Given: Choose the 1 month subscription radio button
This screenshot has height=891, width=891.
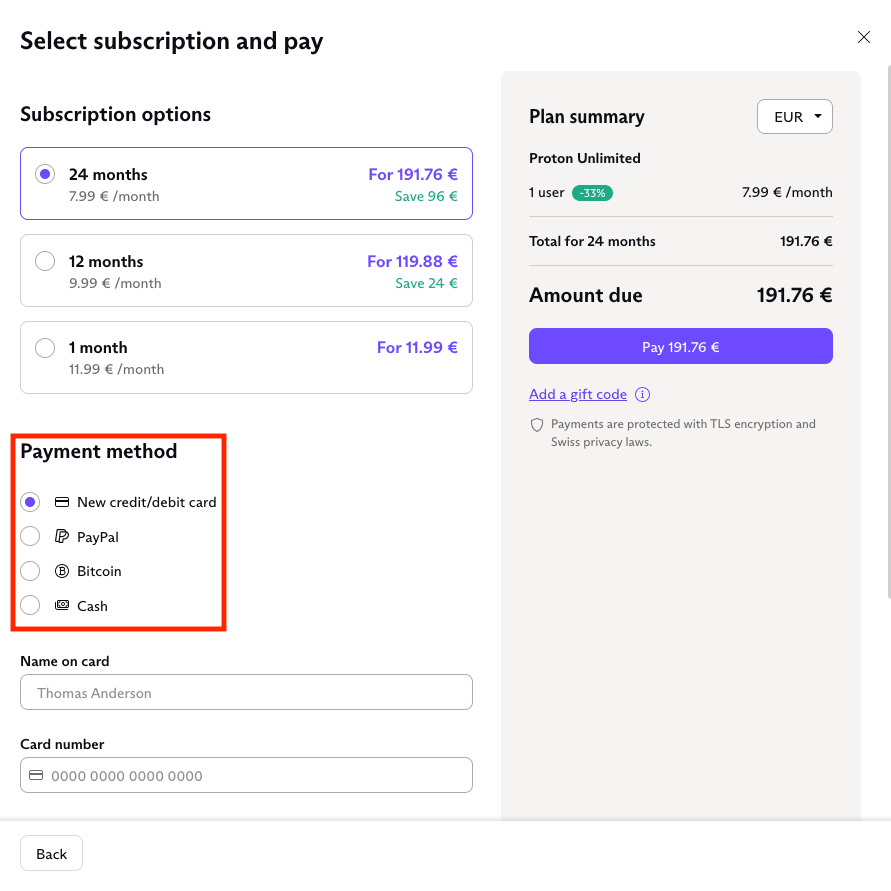Looking at the screenshot, I should tap(45, 348).
